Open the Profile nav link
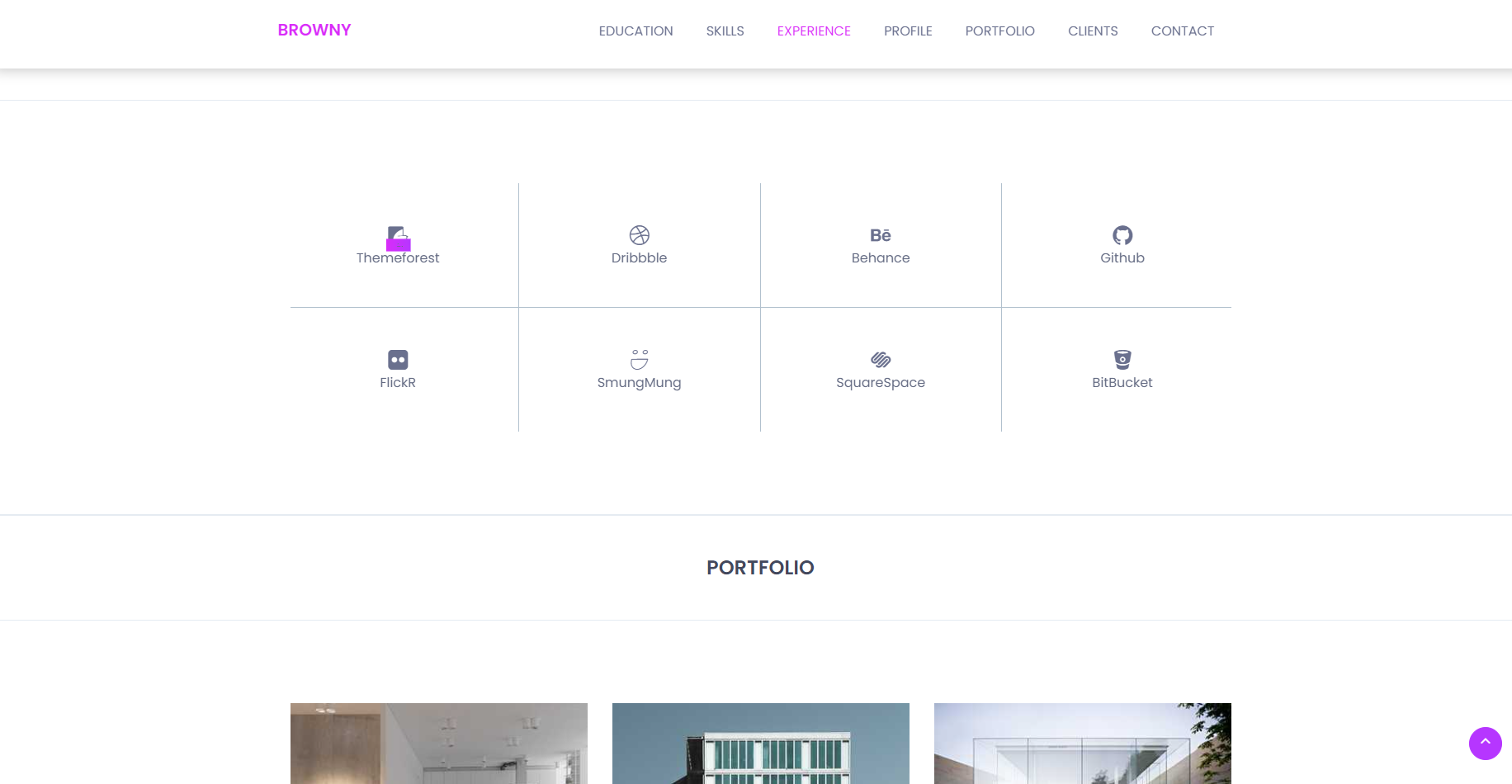This screenshot has height=784, width=1512. pos(908,31)
